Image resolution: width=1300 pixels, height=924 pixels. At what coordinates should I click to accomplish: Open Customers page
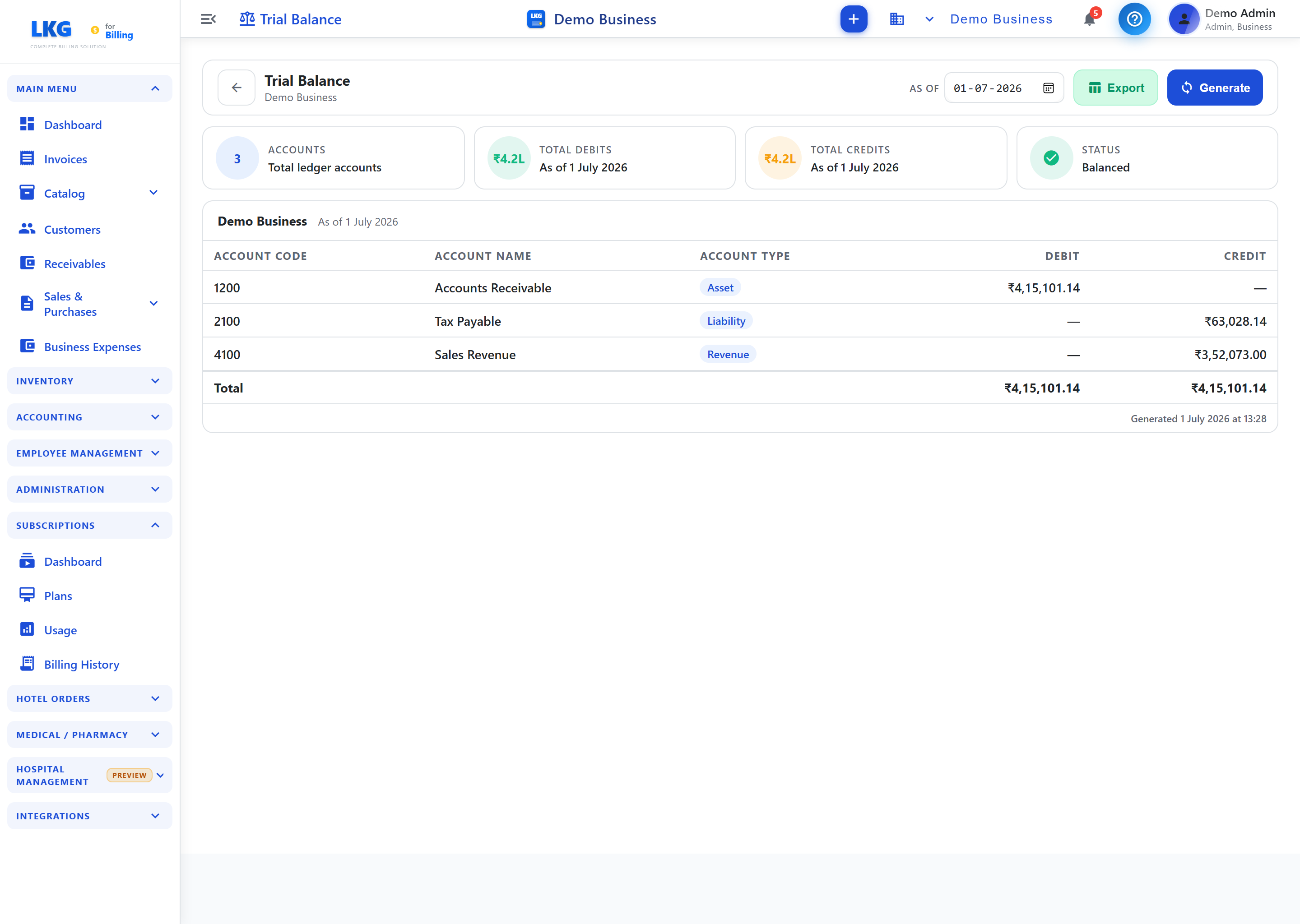72,230
